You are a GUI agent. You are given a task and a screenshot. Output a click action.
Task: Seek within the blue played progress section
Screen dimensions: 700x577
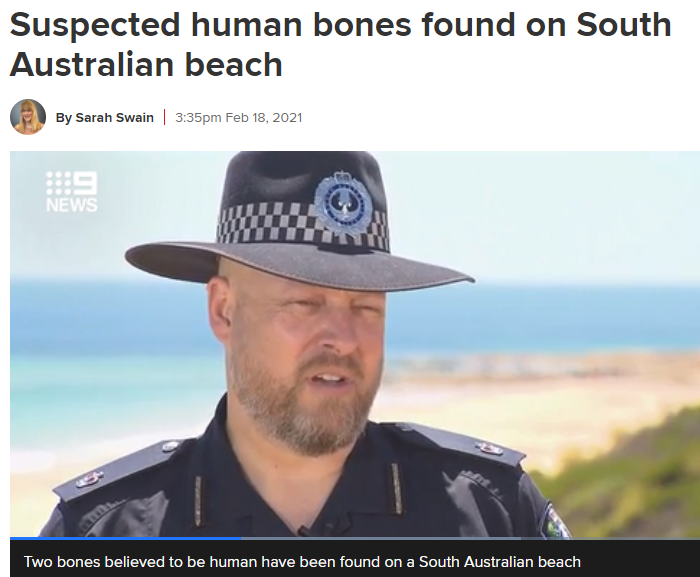pos(125,538)
